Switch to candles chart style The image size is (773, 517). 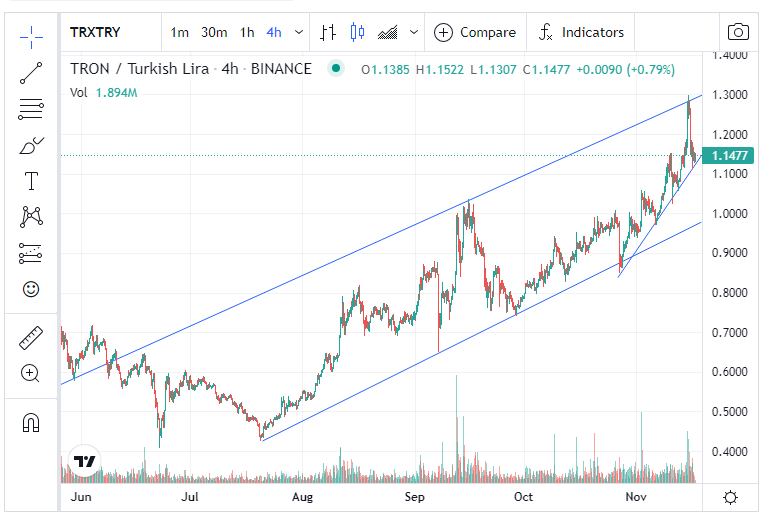pos(357,33)
